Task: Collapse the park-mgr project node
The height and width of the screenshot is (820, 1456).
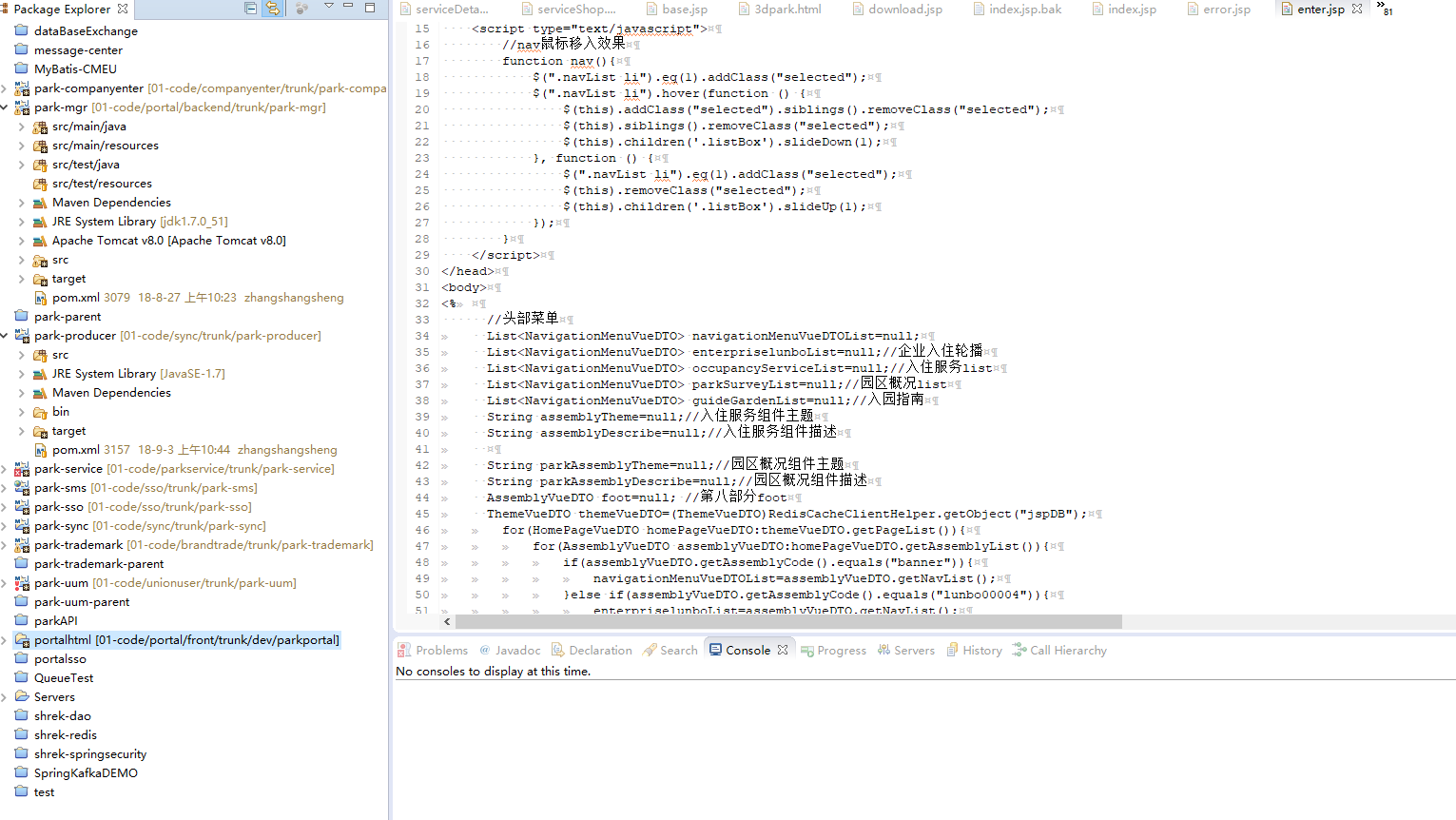Action: tap(5, 107)
